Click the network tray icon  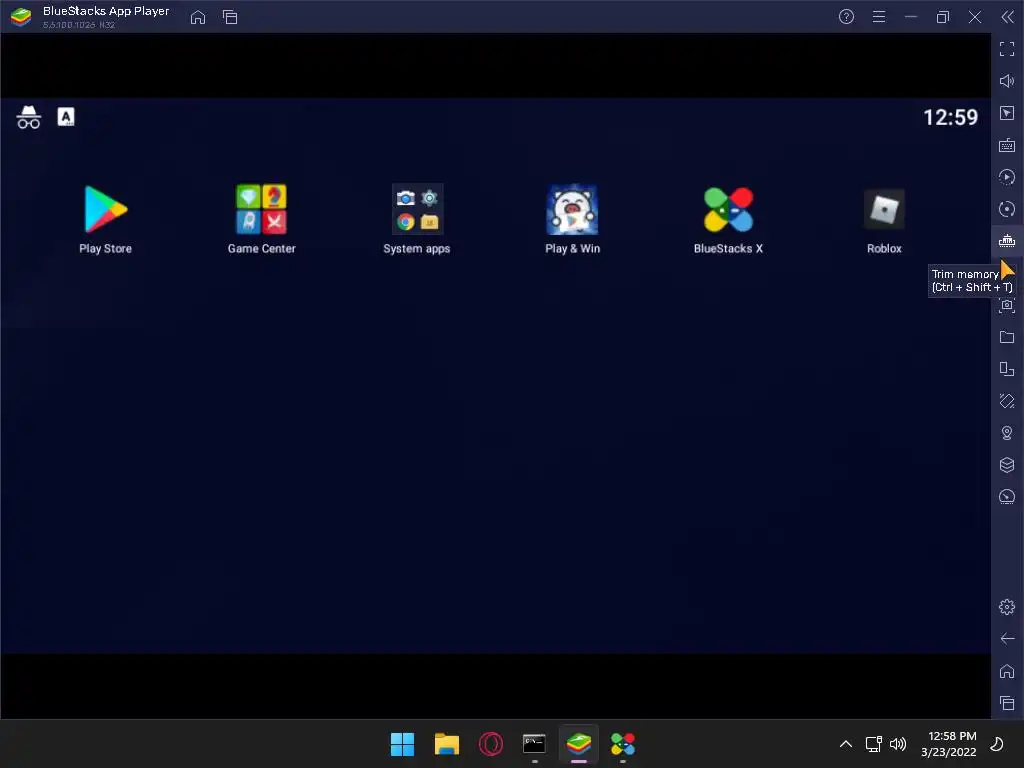(874, 744)
